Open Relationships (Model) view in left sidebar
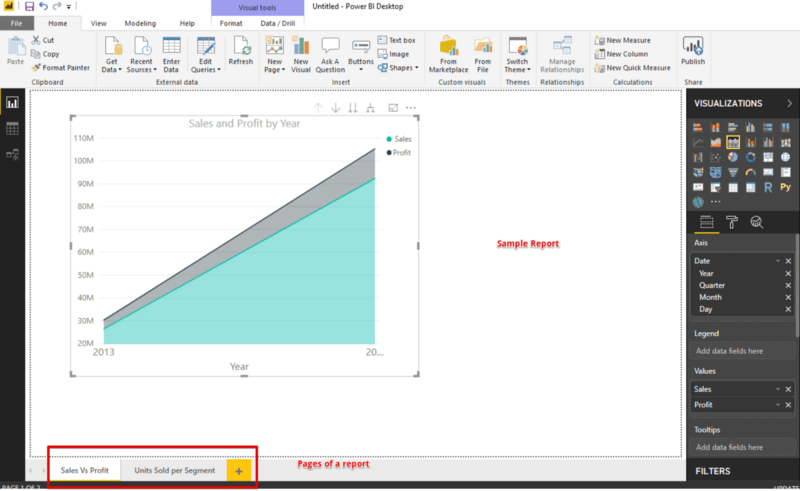Viewport: 800px width, 491px height. pos(13,154)
